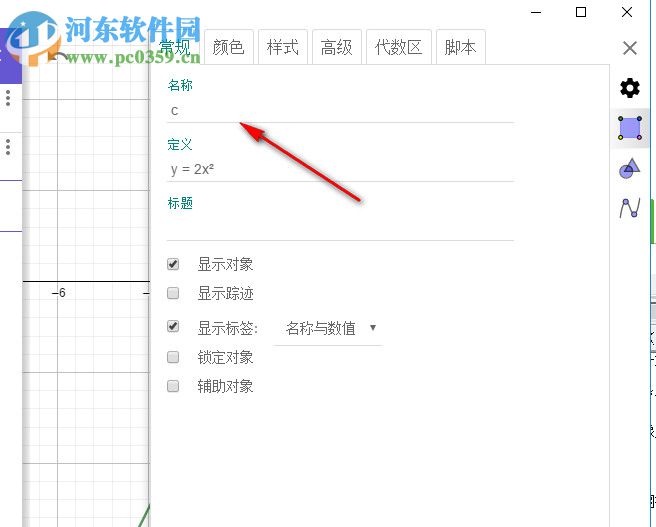
Task: Uncheck the 显示对象 checkbox
Action: [x=173, y=264]
